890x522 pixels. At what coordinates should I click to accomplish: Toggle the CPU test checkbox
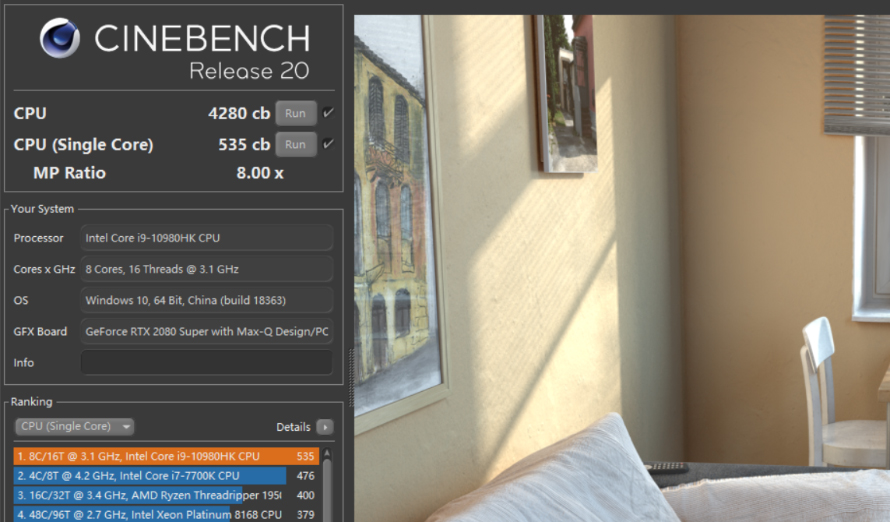point(328,112)
